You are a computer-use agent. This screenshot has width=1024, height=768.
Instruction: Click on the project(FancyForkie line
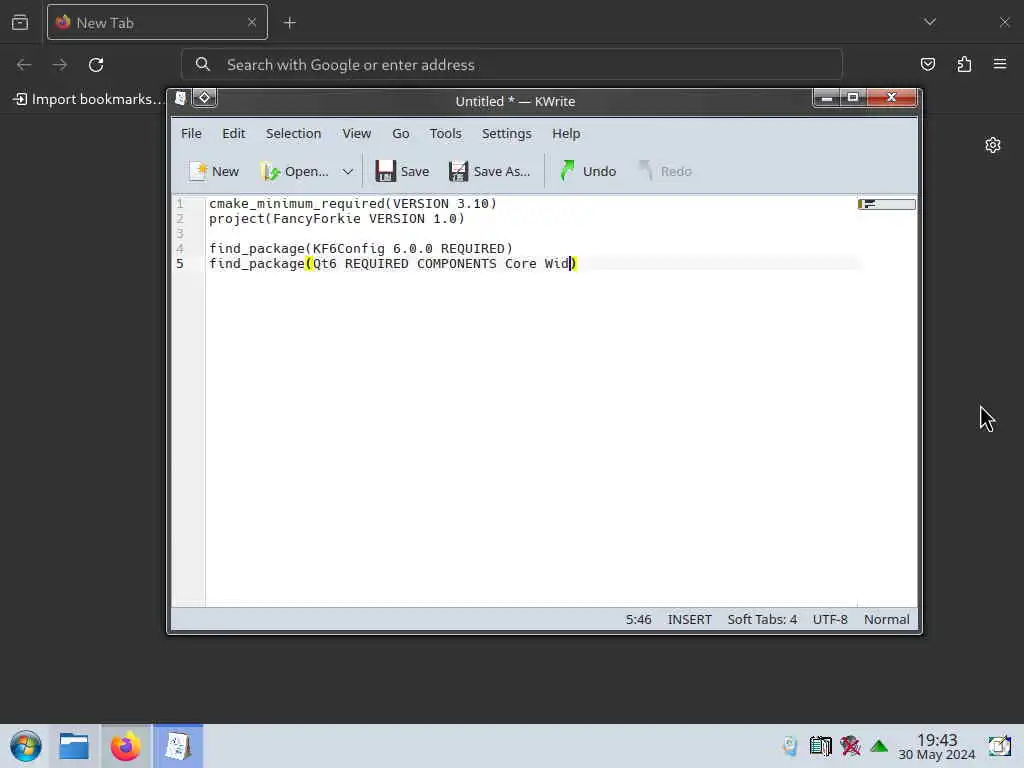pyautogui.click(x=336, y=219)
